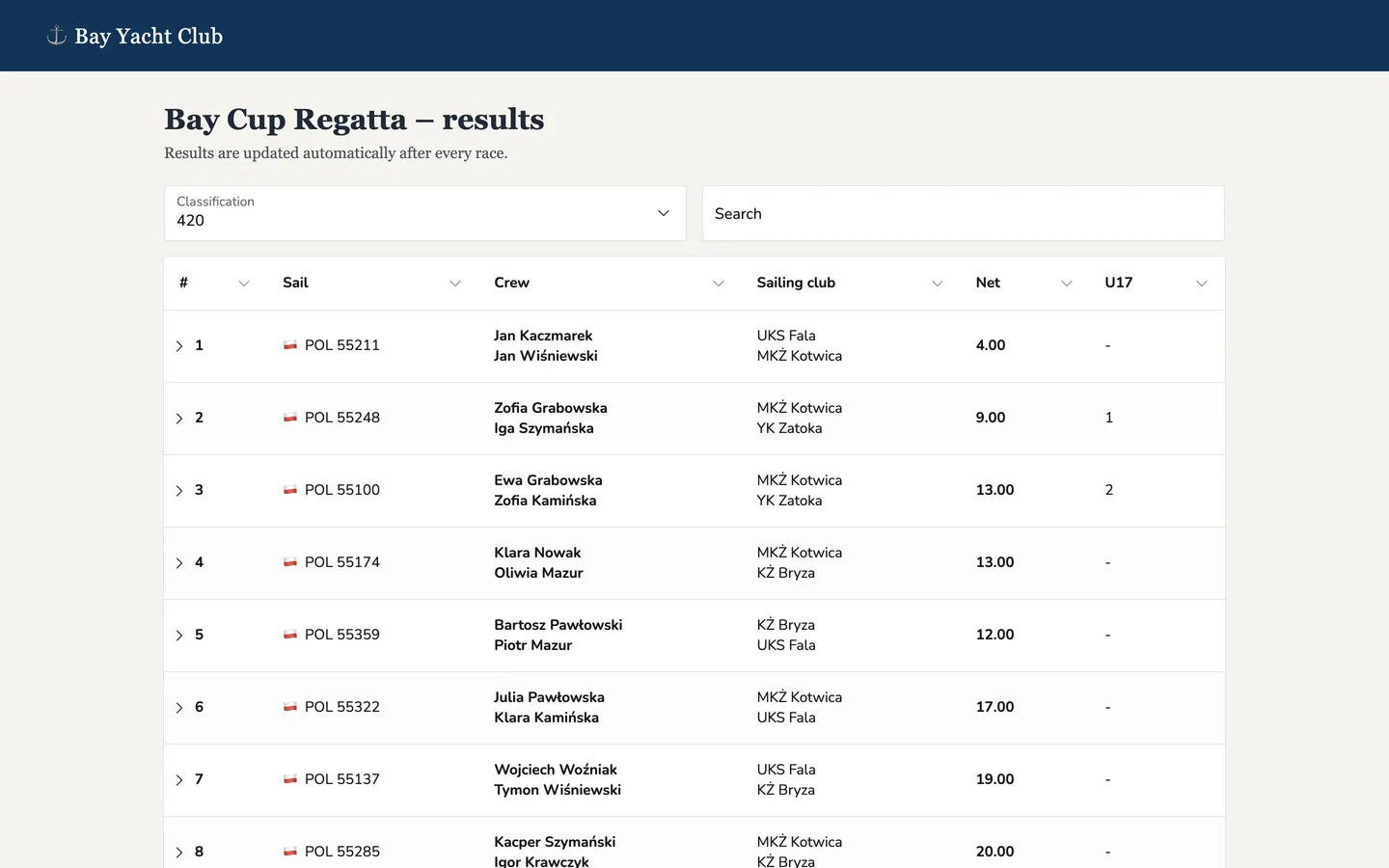Click the flag icon beside POL 55285

(x=290, y=852)
